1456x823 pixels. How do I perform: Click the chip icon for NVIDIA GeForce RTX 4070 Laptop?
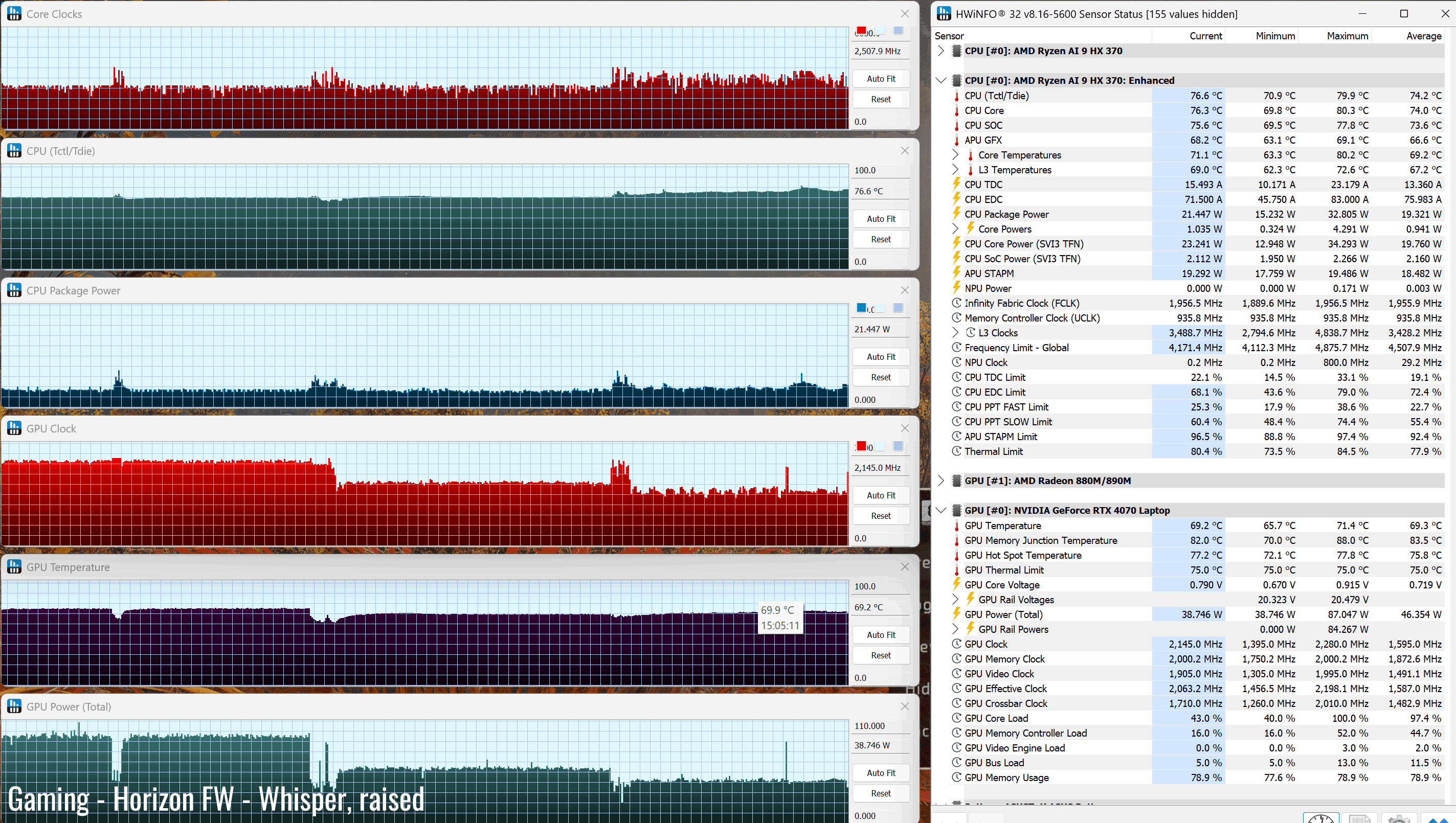(x=957, y=510)
